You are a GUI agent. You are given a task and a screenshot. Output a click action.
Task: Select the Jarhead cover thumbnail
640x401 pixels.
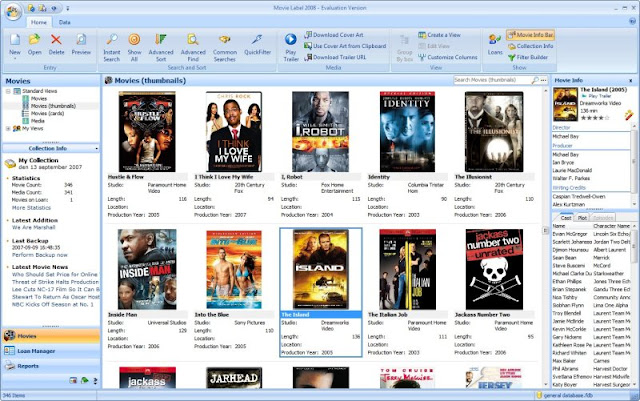(233, 377)
